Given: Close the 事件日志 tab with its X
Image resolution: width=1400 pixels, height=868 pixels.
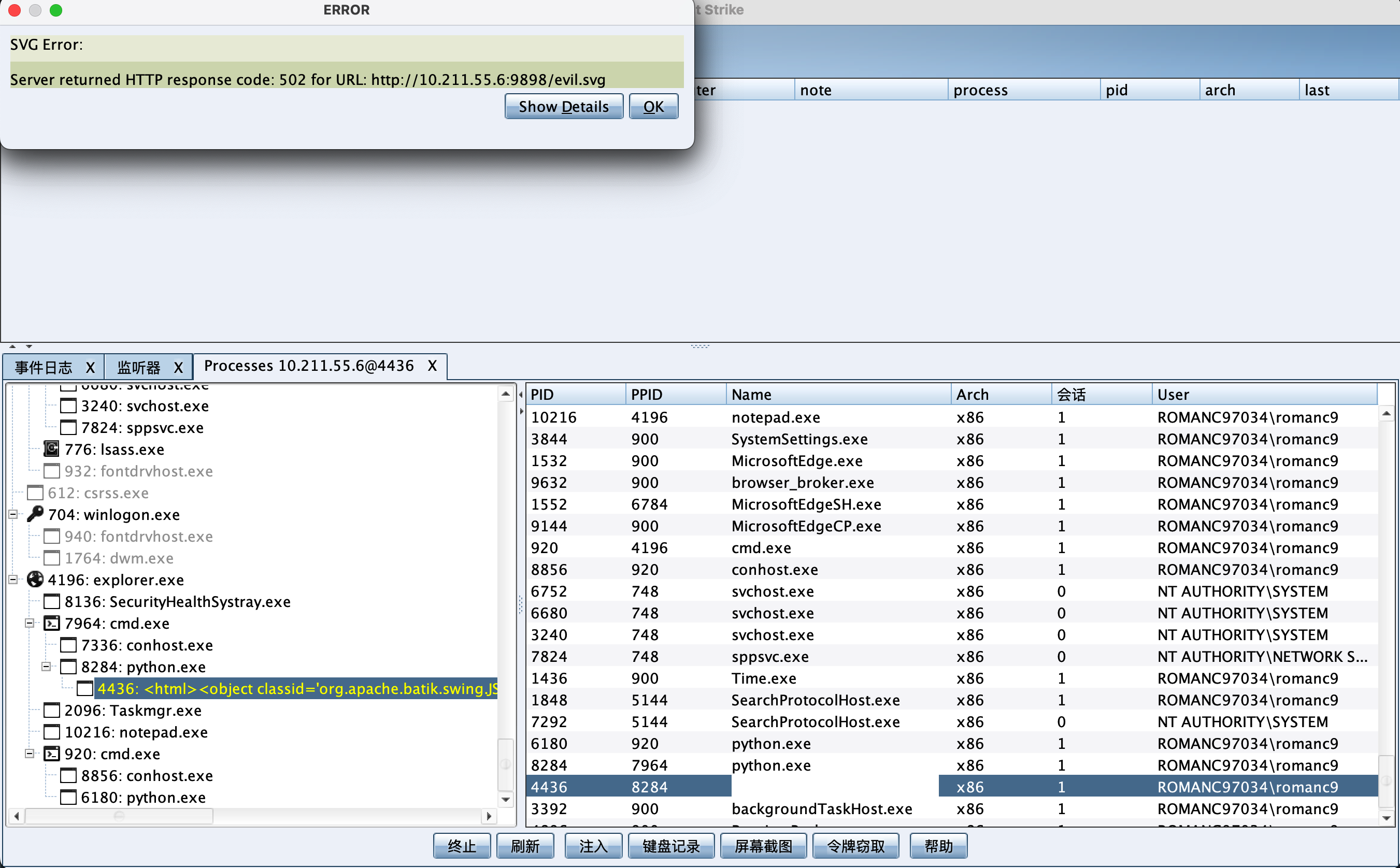Looking at the screenshot, I should (x=90, y=367).
